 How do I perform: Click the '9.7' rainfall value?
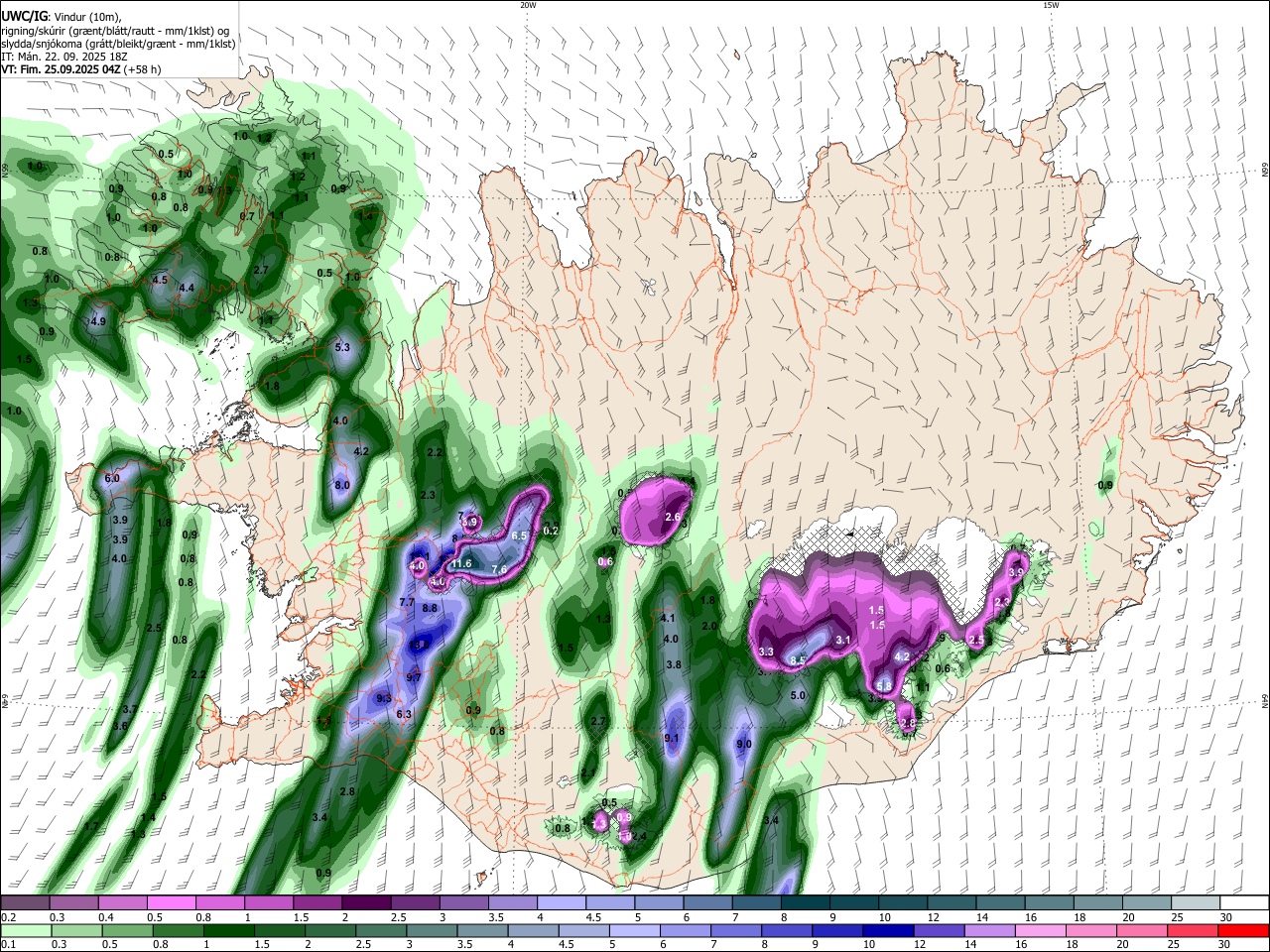414,676
